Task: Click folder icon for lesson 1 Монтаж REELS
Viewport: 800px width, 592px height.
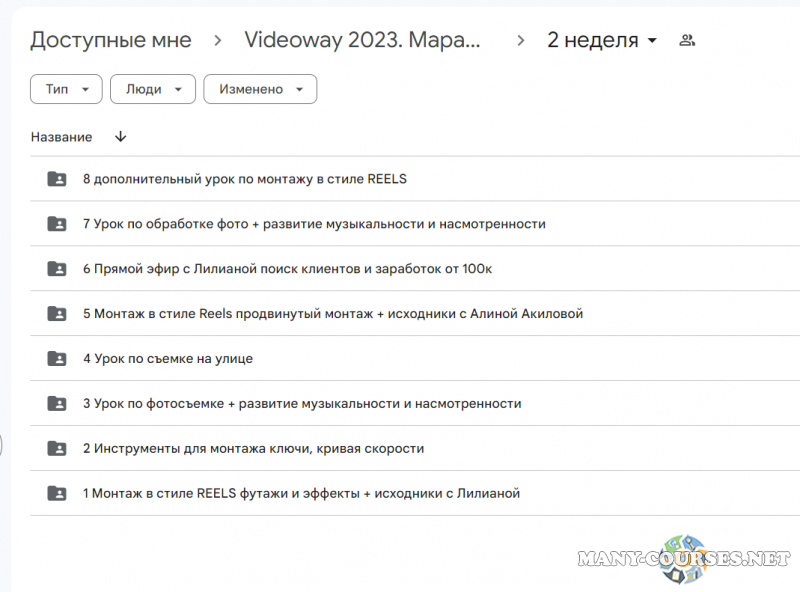Action: click(57, 493)
